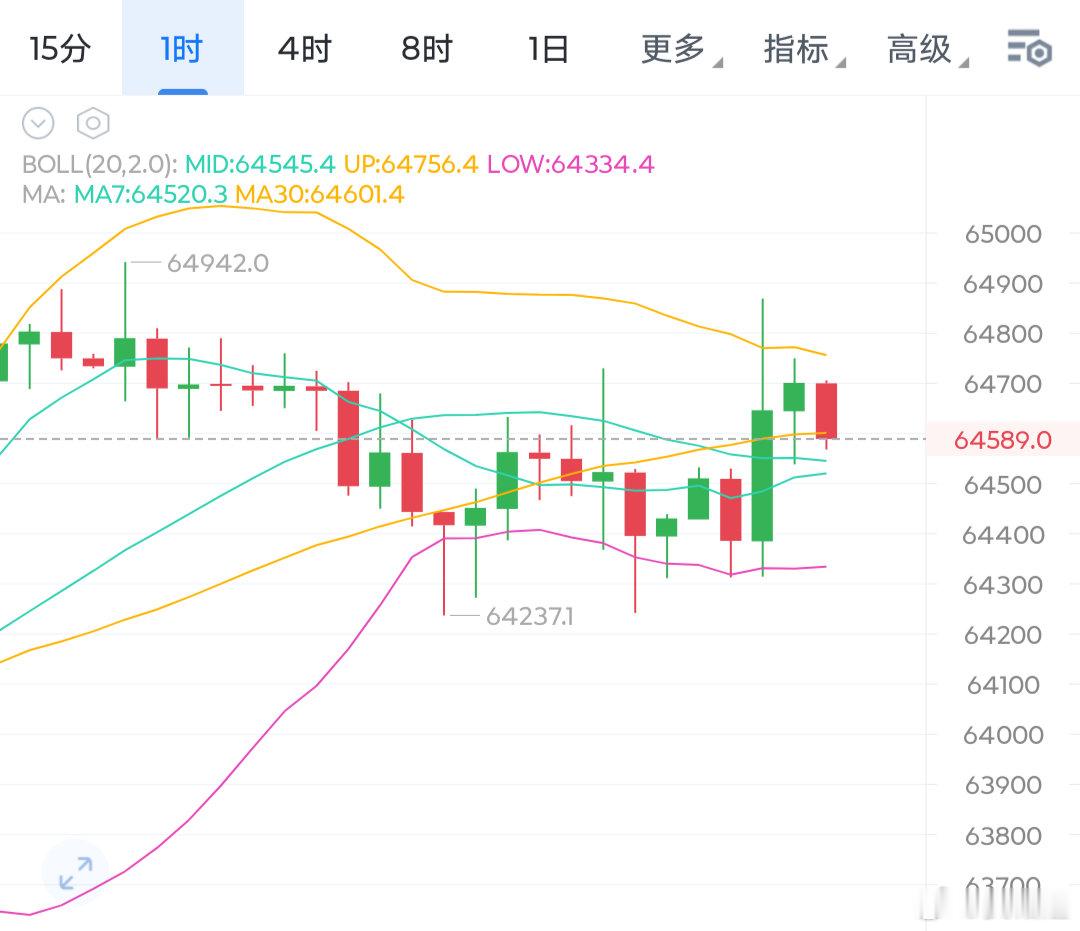Click the latest red candlestick body
The width and height of the screenshot is (1080, 931).
(827, 410)
